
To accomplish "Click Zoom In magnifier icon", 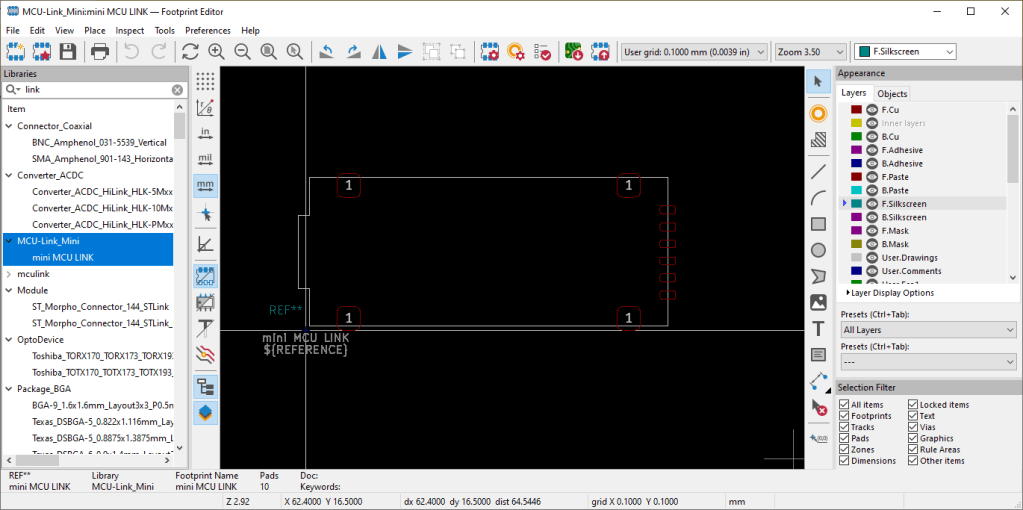I will tap(216, 51).
